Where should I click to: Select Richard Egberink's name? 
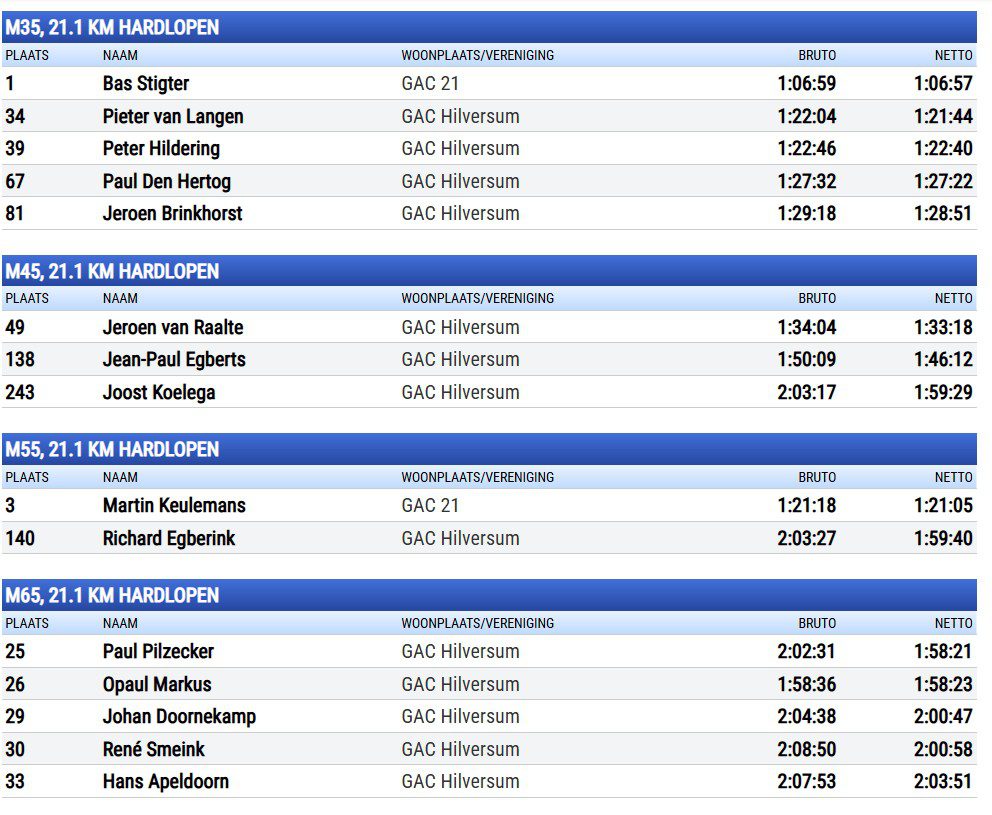pyautogui.click(x=168, y=538)
